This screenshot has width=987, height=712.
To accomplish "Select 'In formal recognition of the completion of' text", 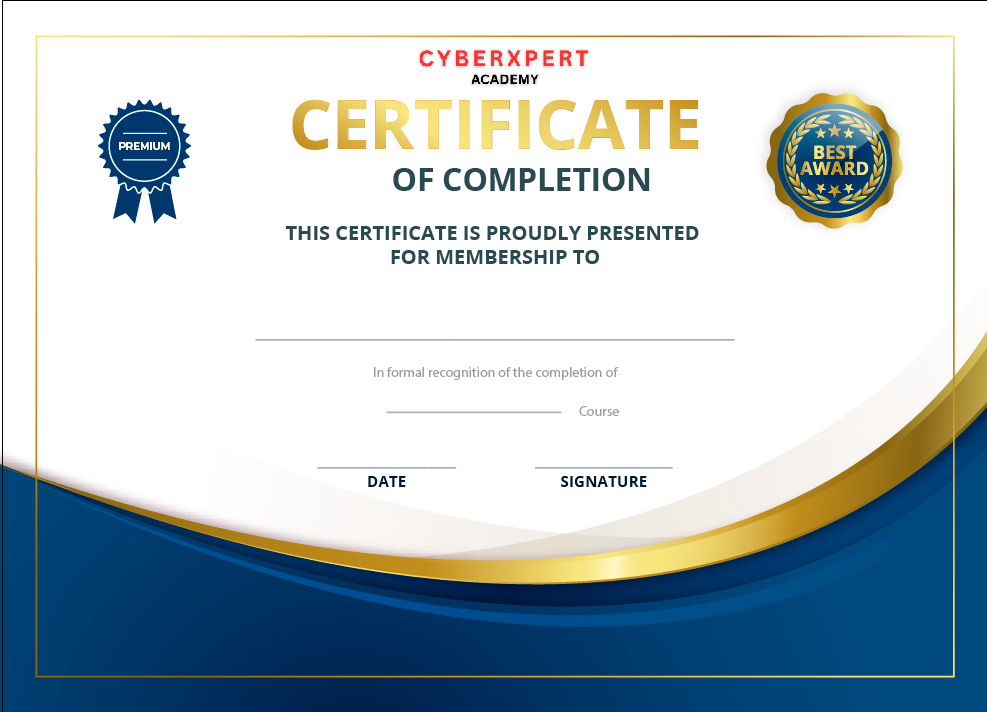I will pos(495,373).
